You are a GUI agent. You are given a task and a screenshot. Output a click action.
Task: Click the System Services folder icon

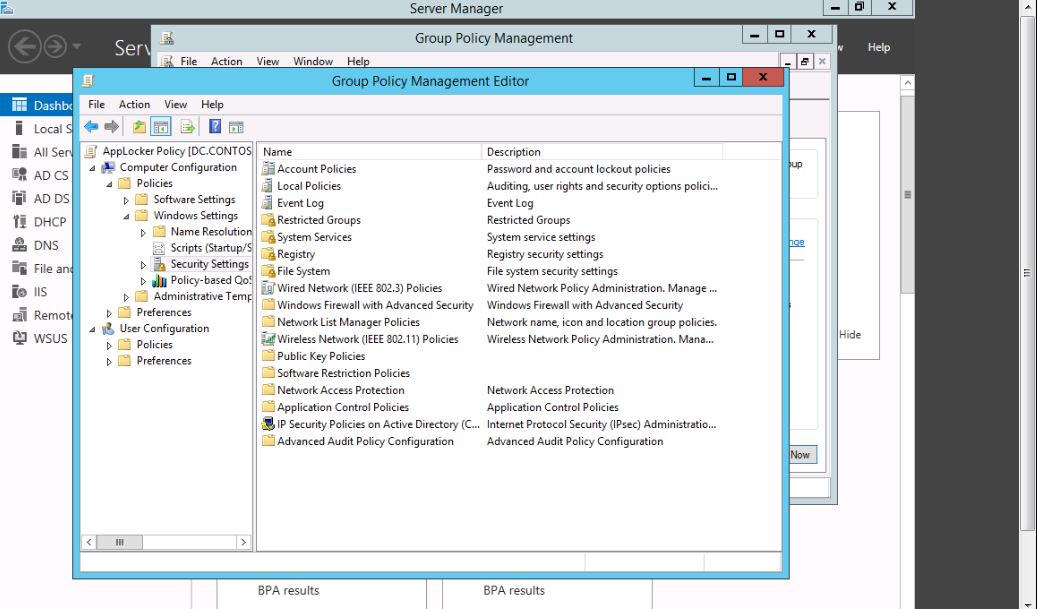tap(268, 237)
